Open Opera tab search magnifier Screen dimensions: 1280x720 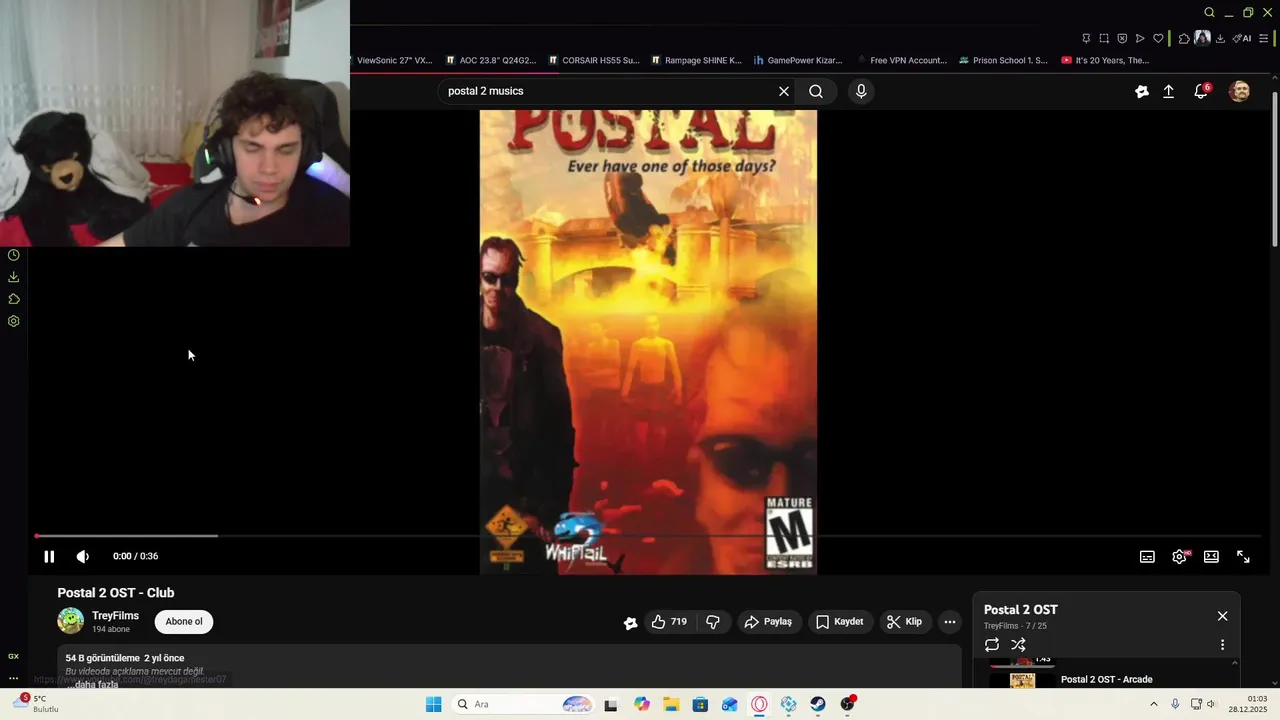[x=1209, y=12]
